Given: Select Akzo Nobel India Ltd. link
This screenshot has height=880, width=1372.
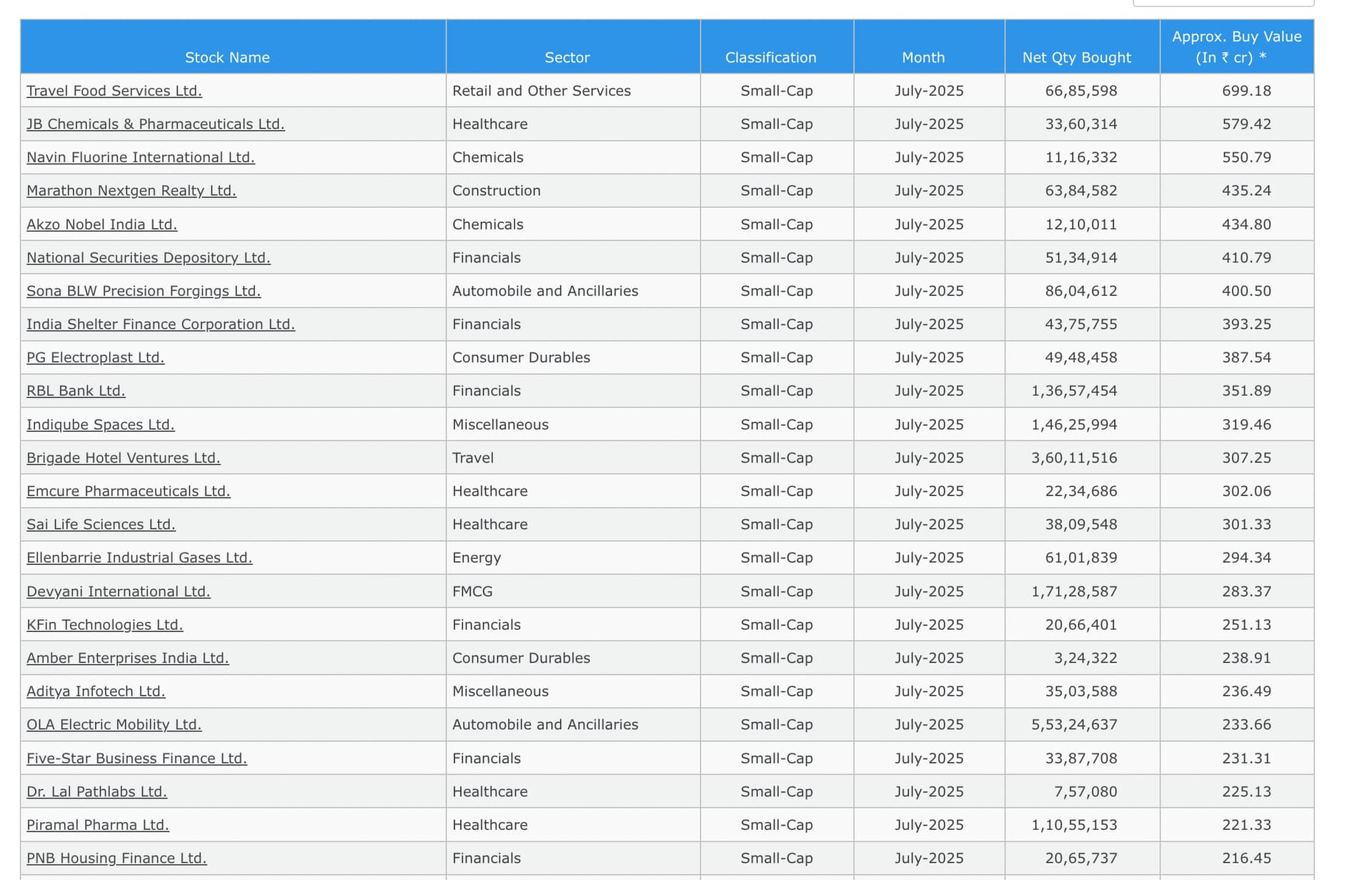Looking at the screenshot, I should point(101,224).
